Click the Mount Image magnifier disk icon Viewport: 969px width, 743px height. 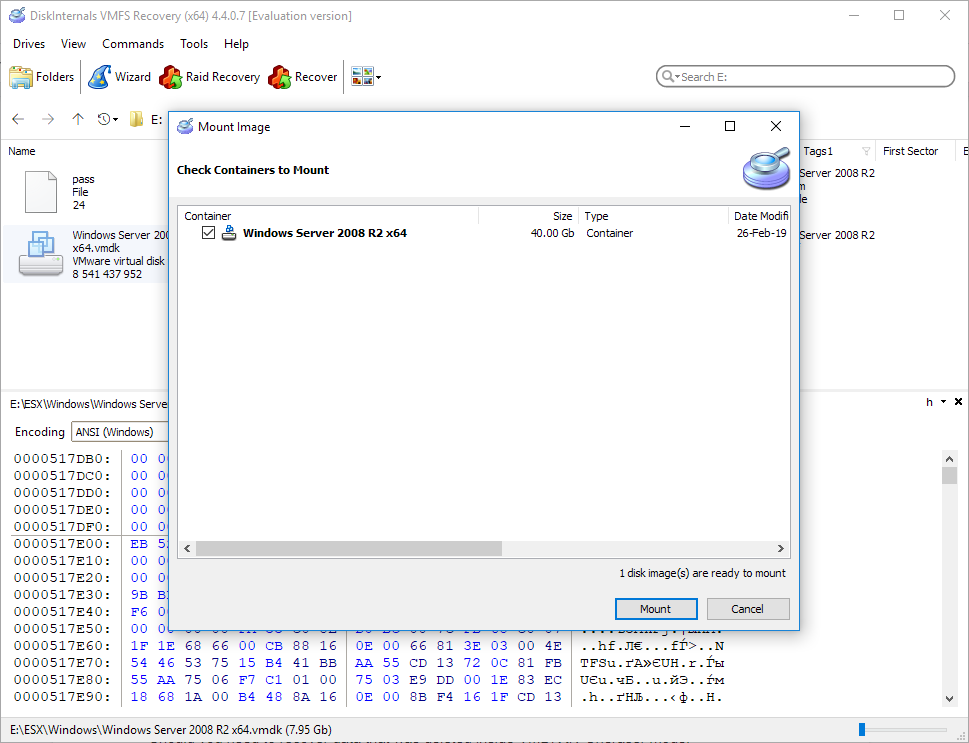pos(766,168)
